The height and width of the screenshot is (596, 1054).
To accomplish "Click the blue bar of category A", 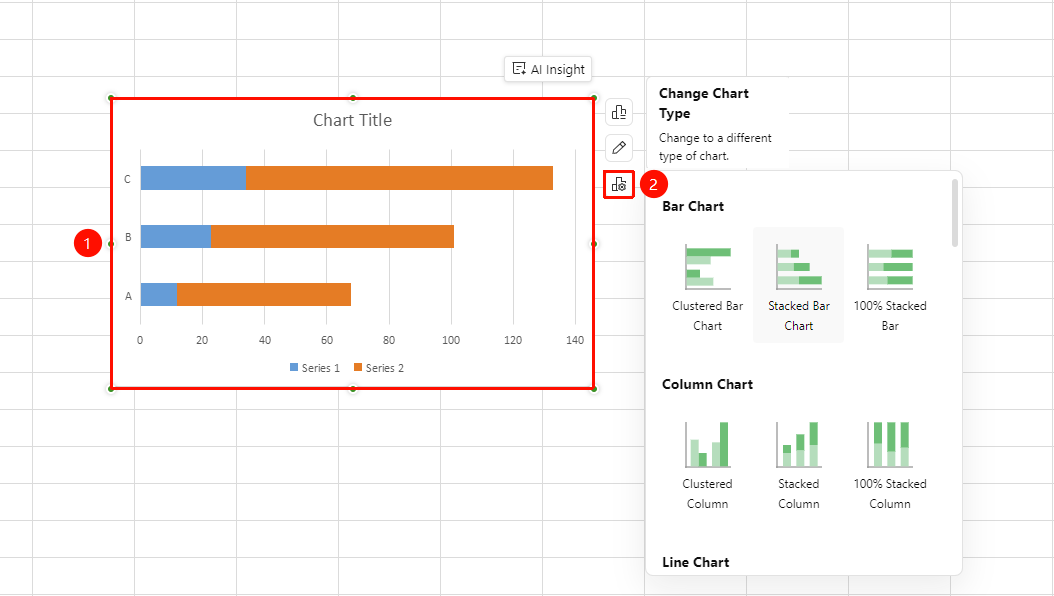I will [x=159, y=294].
